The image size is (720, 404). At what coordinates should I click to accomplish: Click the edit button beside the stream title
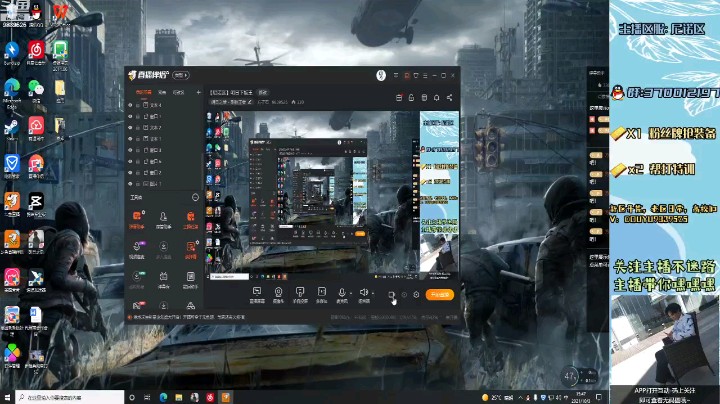[x=263, y=92]
